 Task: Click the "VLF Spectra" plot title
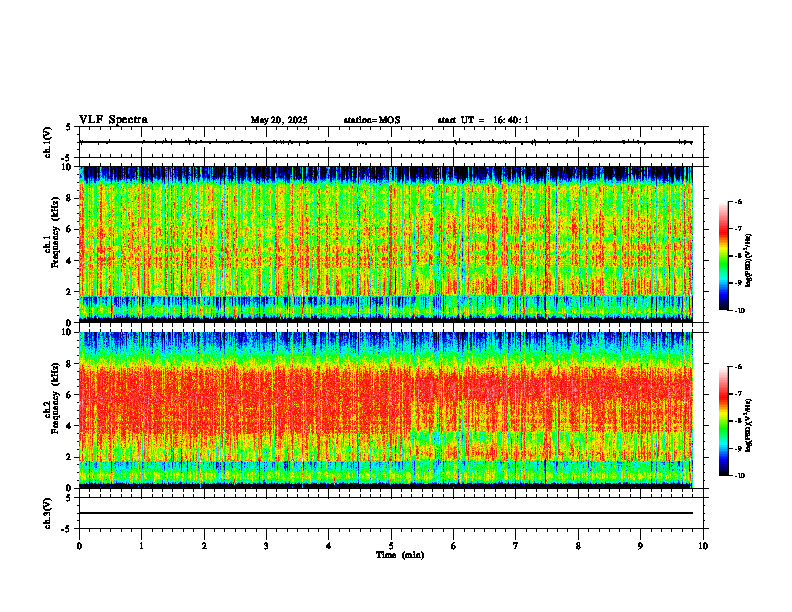(113, 120)
